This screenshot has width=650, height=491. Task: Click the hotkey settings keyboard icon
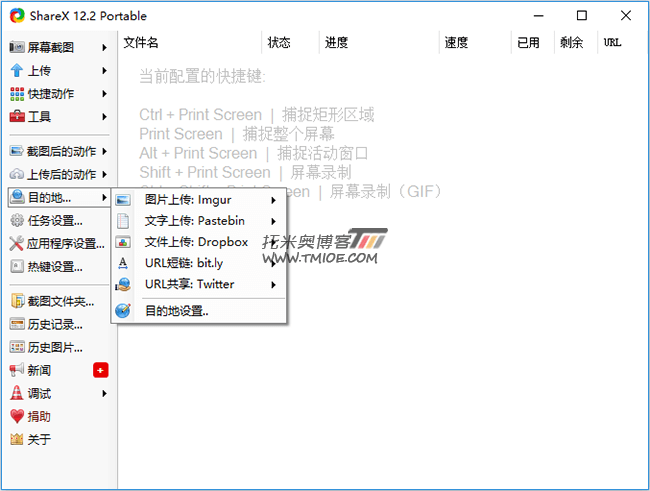point(17,266)
